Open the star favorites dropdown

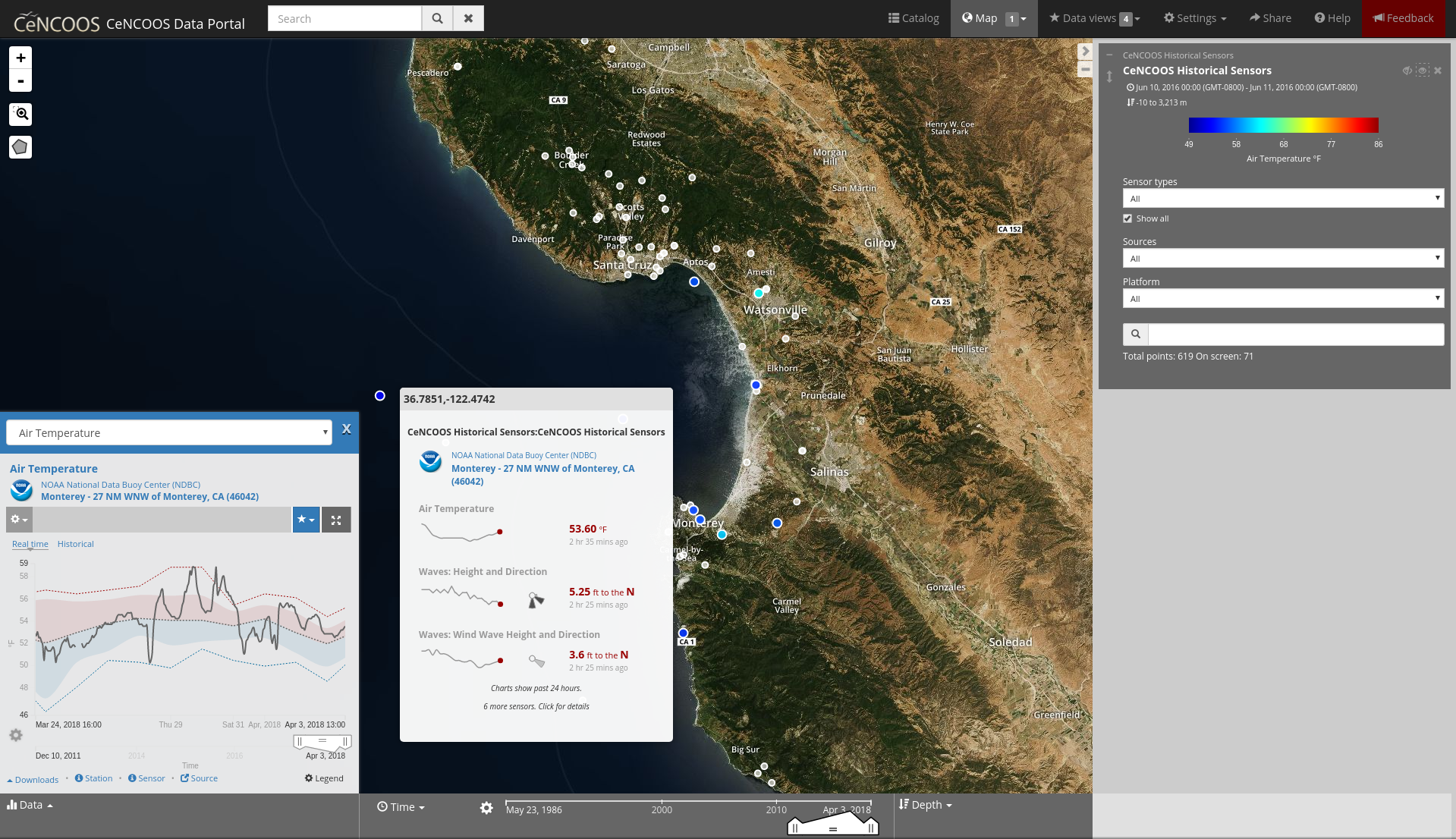[307, 520]
